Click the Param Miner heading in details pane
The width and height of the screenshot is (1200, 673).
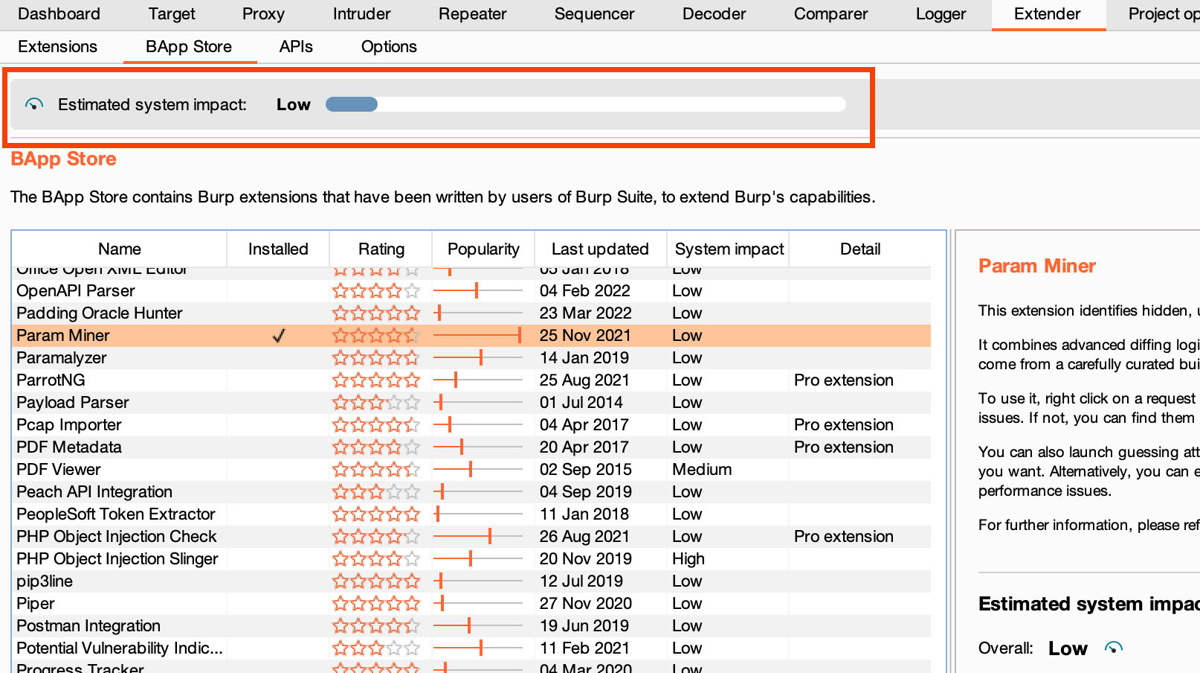click(1037, 266)
